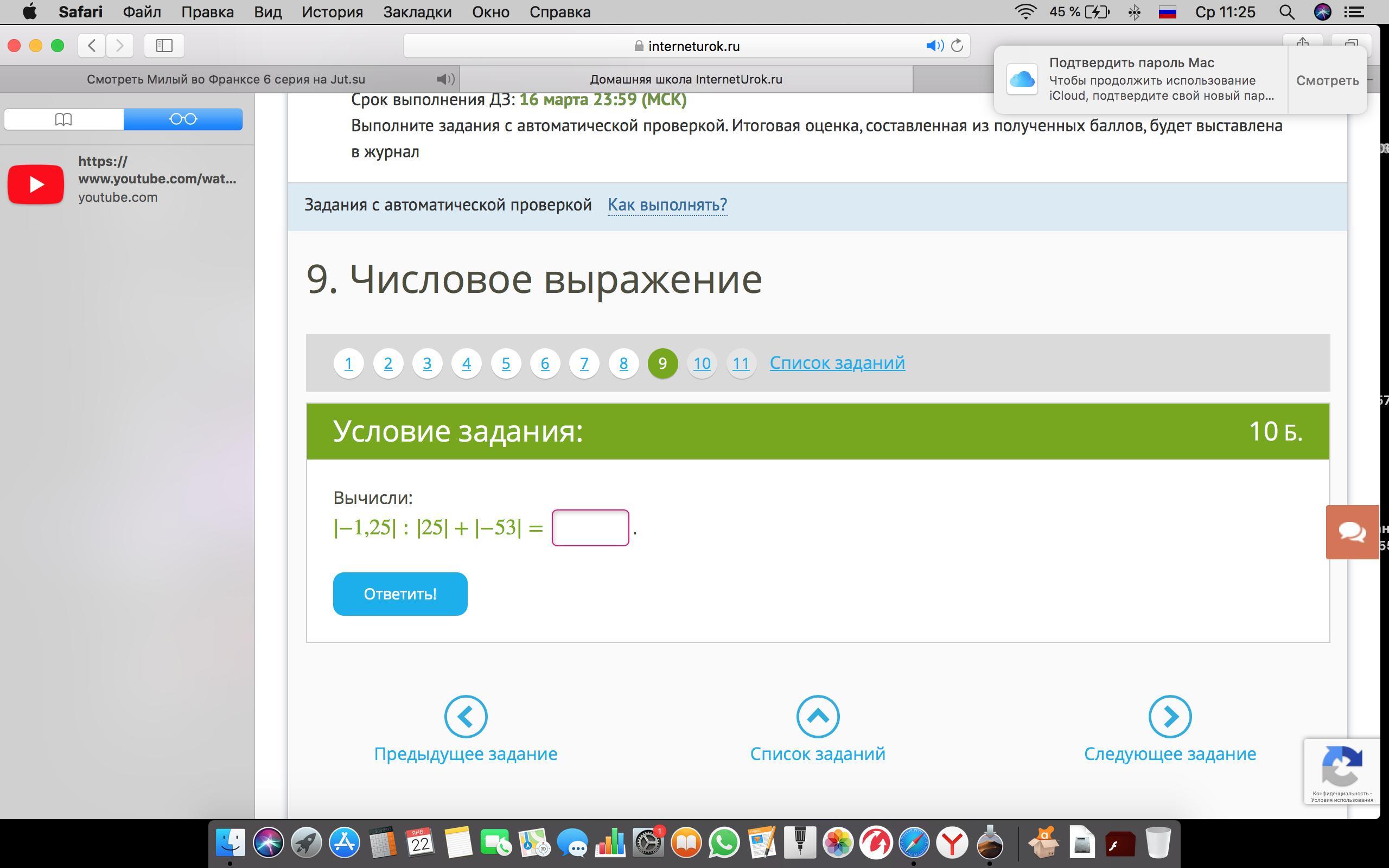The height and width of the screenshot is (868, 1389).
Task: Switch to the Jut.su anime tab
Action: click(x=226, y=79)
